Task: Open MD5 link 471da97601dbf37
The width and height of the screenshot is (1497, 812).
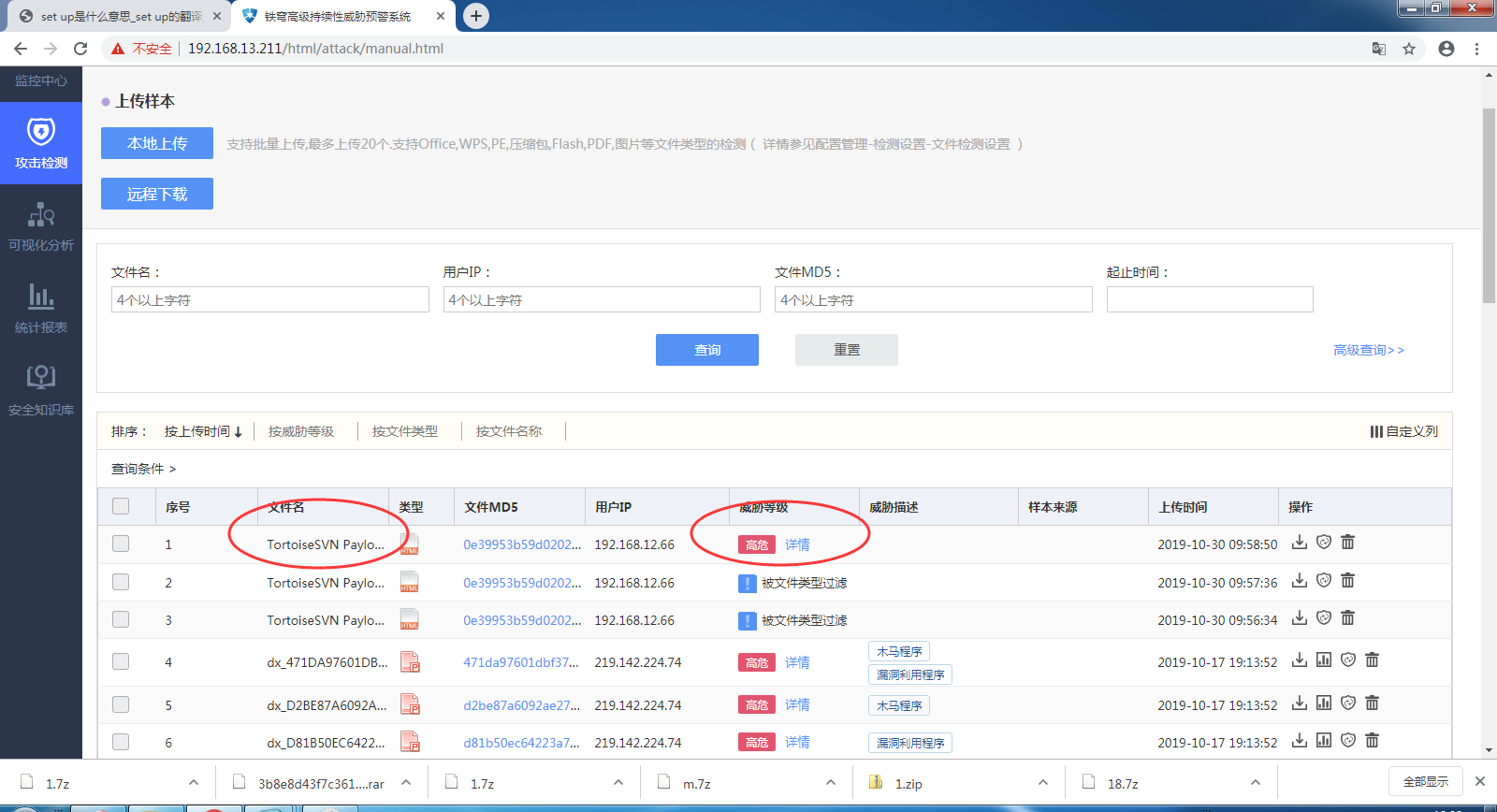Action: [x=521, y=662]
